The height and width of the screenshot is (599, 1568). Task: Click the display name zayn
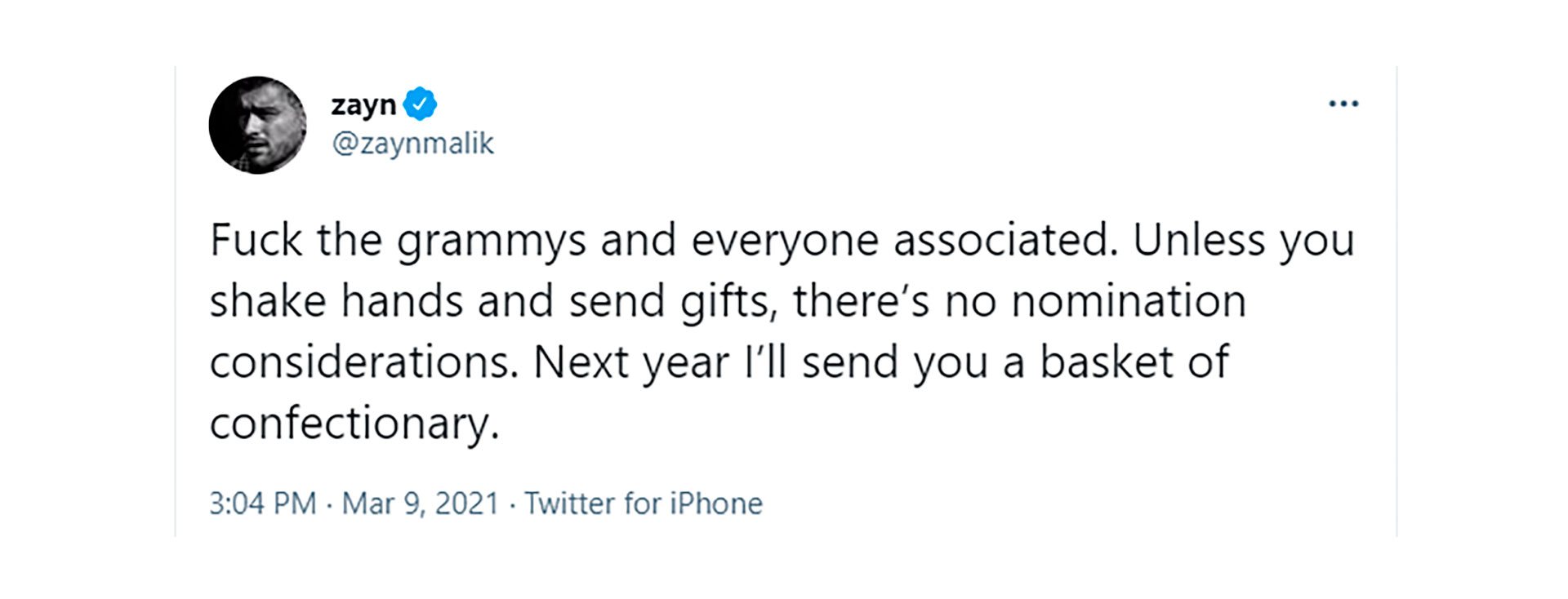pyautogui.click(x=363, y=105)
